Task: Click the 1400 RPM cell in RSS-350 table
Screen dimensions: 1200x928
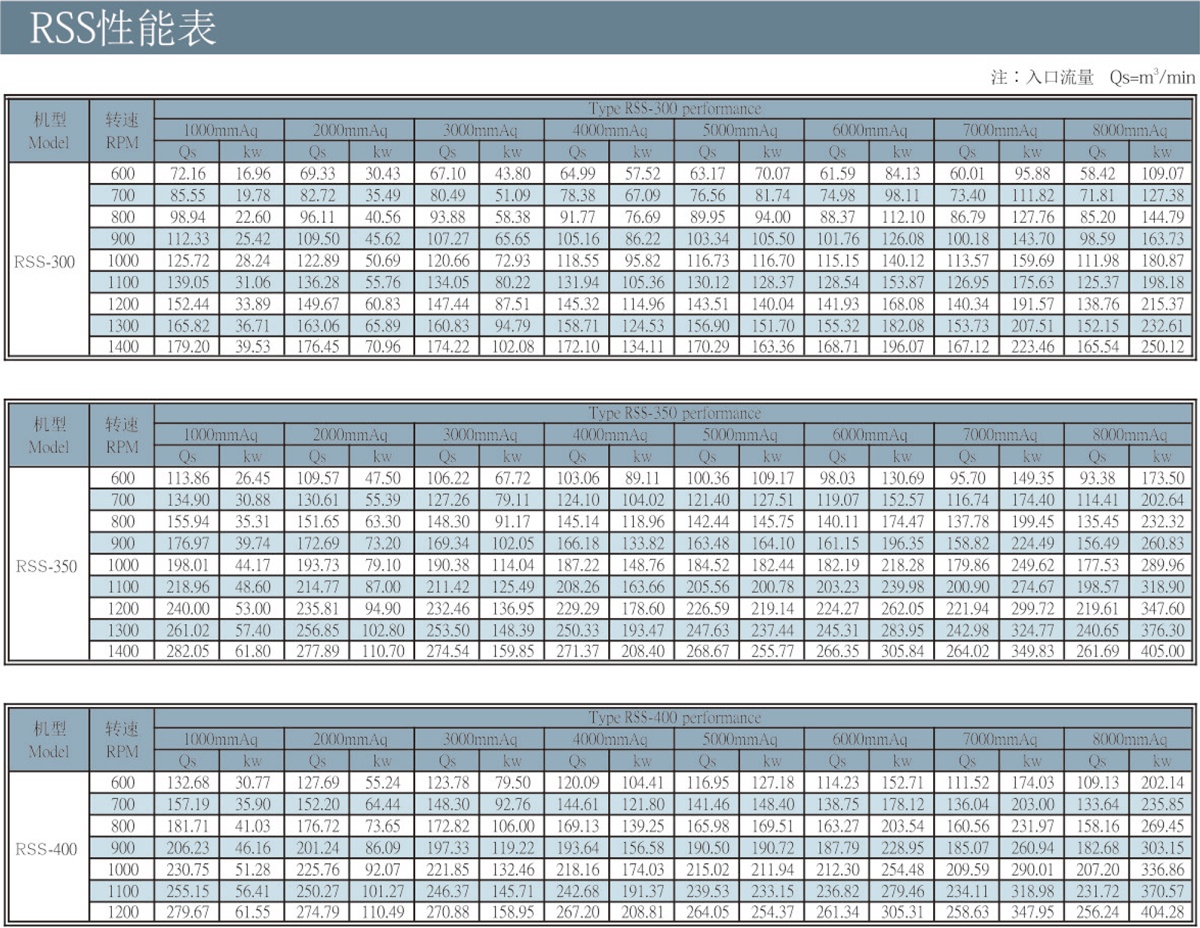Action: [x=122, y=651]
